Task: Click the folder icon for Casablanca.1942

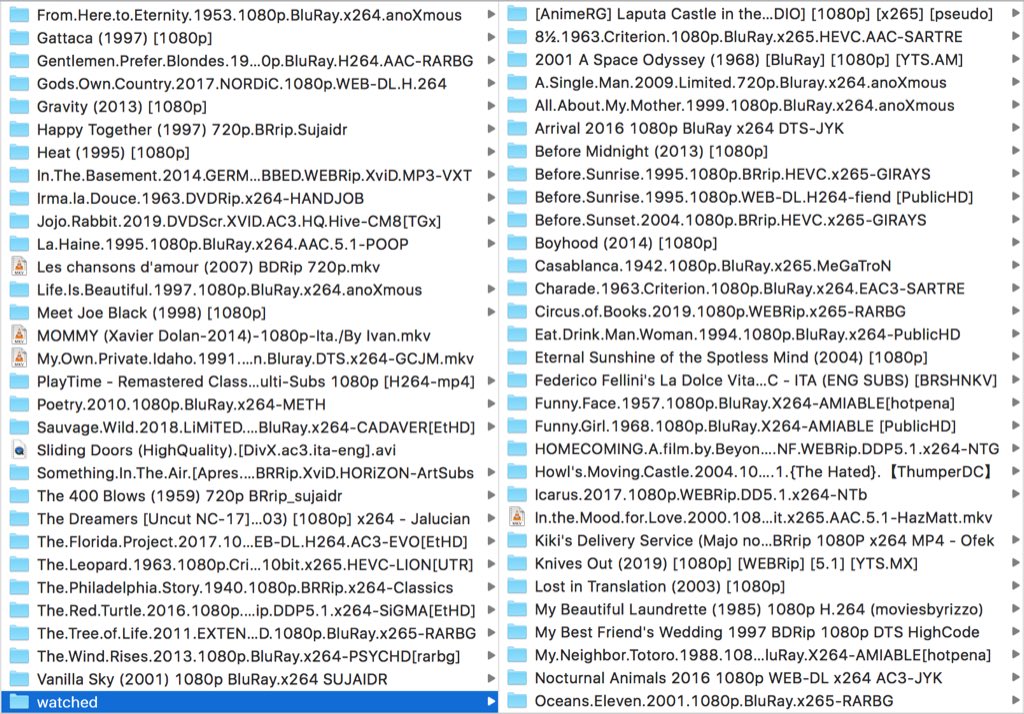Action: click(517, 266)
